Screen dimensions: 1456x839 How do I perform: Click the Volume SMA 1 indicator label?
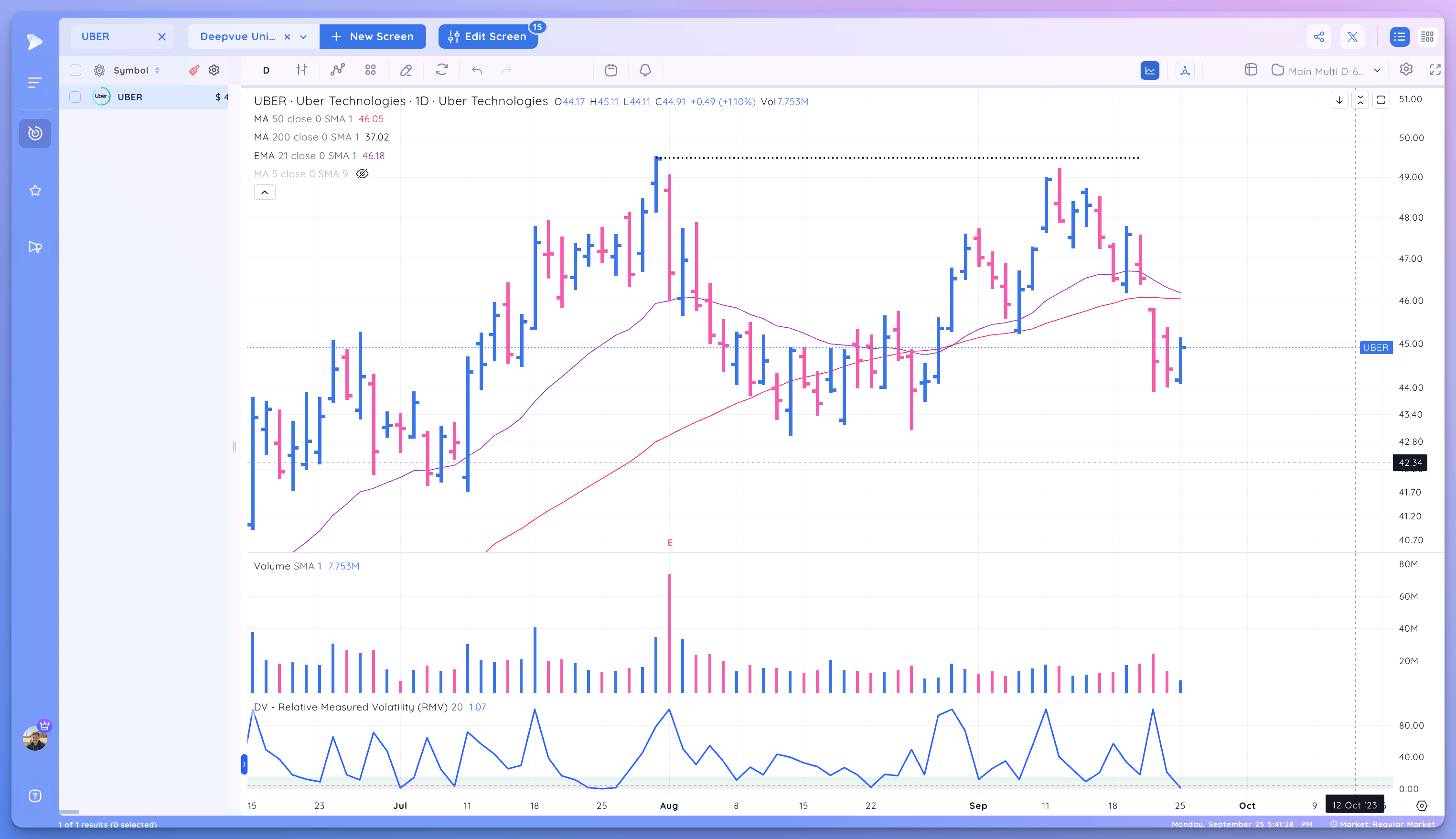tap(306, 566)
